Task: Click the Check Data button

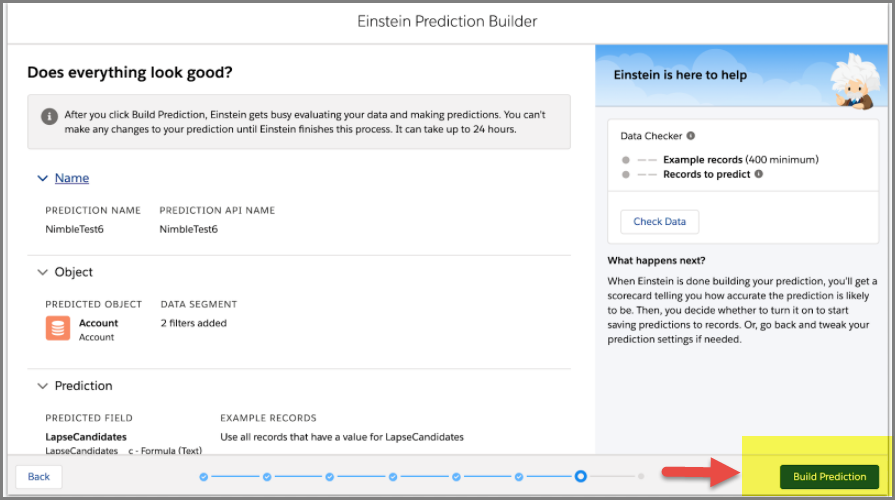Action: (659, 222)
